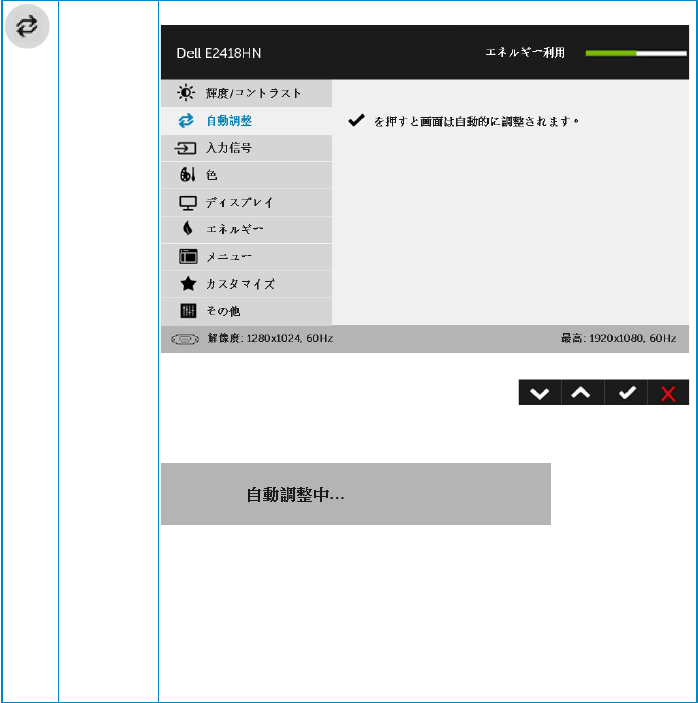The width and height of the screenshot is (698, 703).
Task: Click the Dell E2418HN title text
Action: (219, 53)
